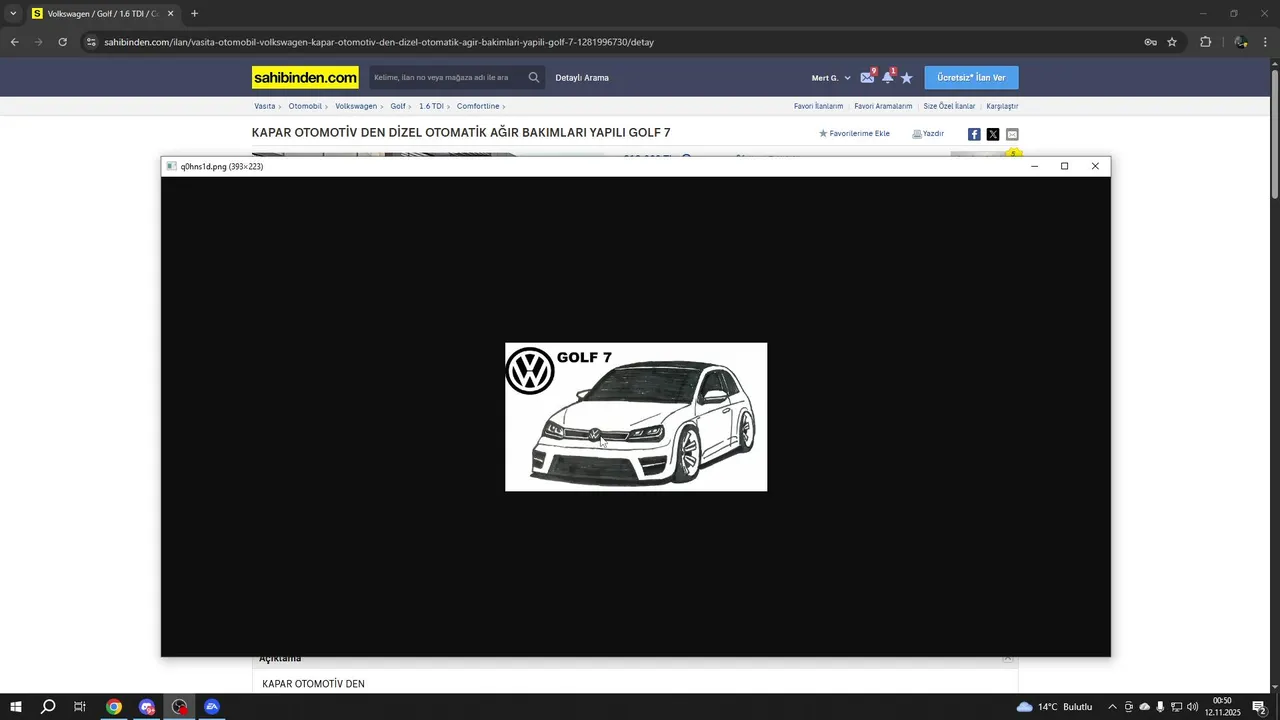Viewport: 1280px width, 720px height.
Task: Share listing on Facebook
Action: pyautogui.click(x=974, y=134)
